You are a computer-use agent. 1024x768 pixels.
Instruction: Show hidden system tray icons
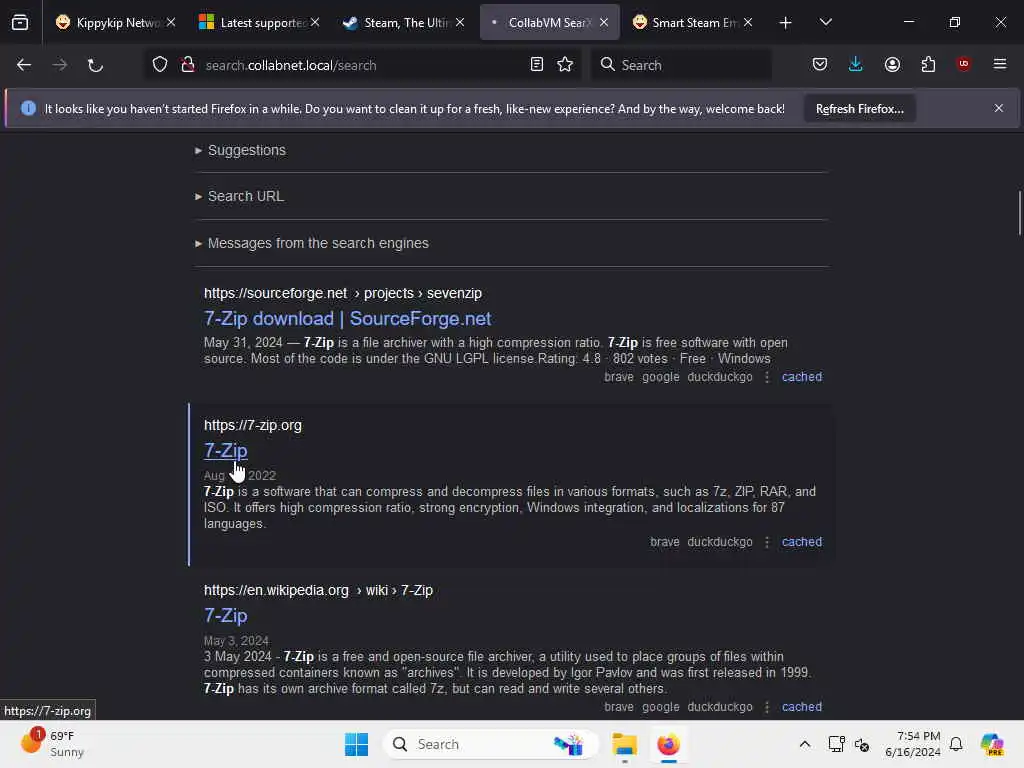click(x=805, y=744)
